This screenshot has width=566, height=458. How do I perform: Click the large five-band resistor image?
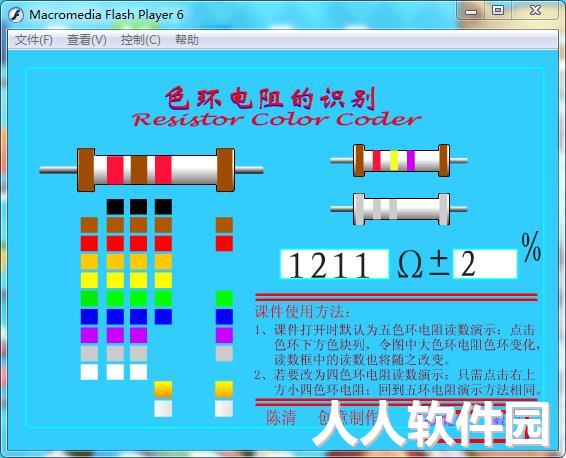pos(152,170)
